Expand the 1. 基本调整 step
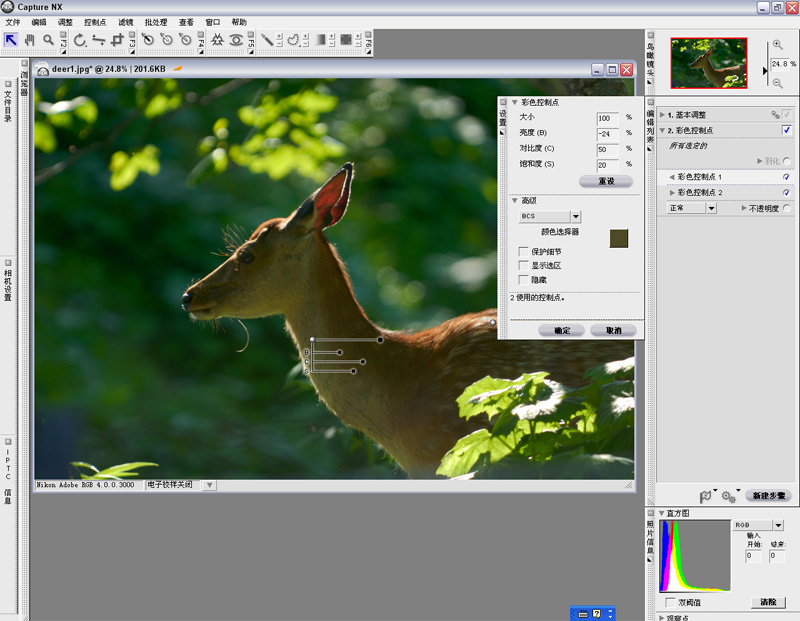Viewport: 800px width, 621px height. (662, 115)
